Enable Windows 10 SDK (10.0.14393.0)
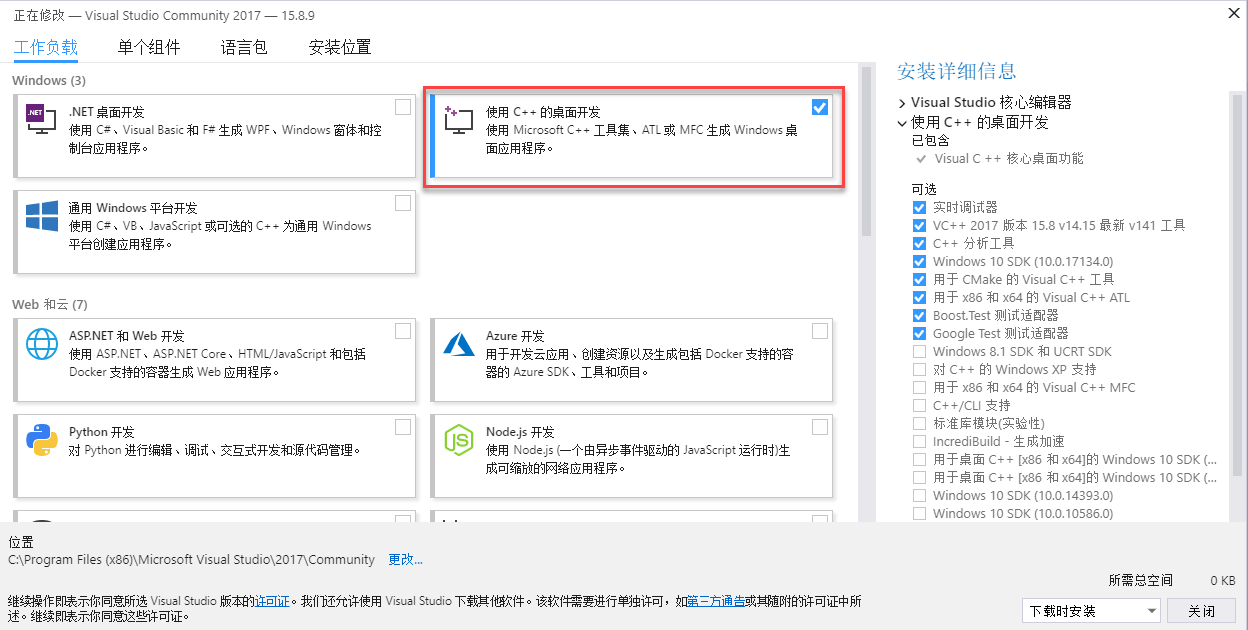 pos(919,495)
